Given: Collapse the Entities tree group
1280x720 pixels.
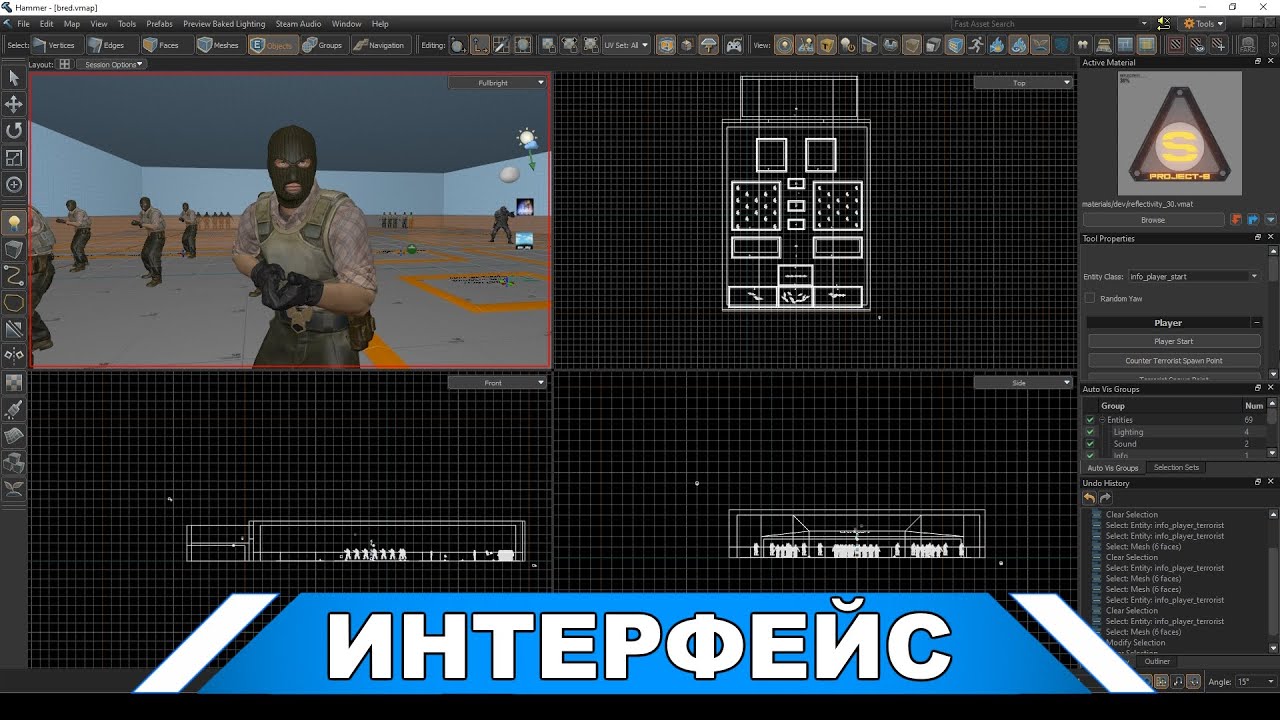Looking at the screenshot, I should click(x=1102, y=420).
